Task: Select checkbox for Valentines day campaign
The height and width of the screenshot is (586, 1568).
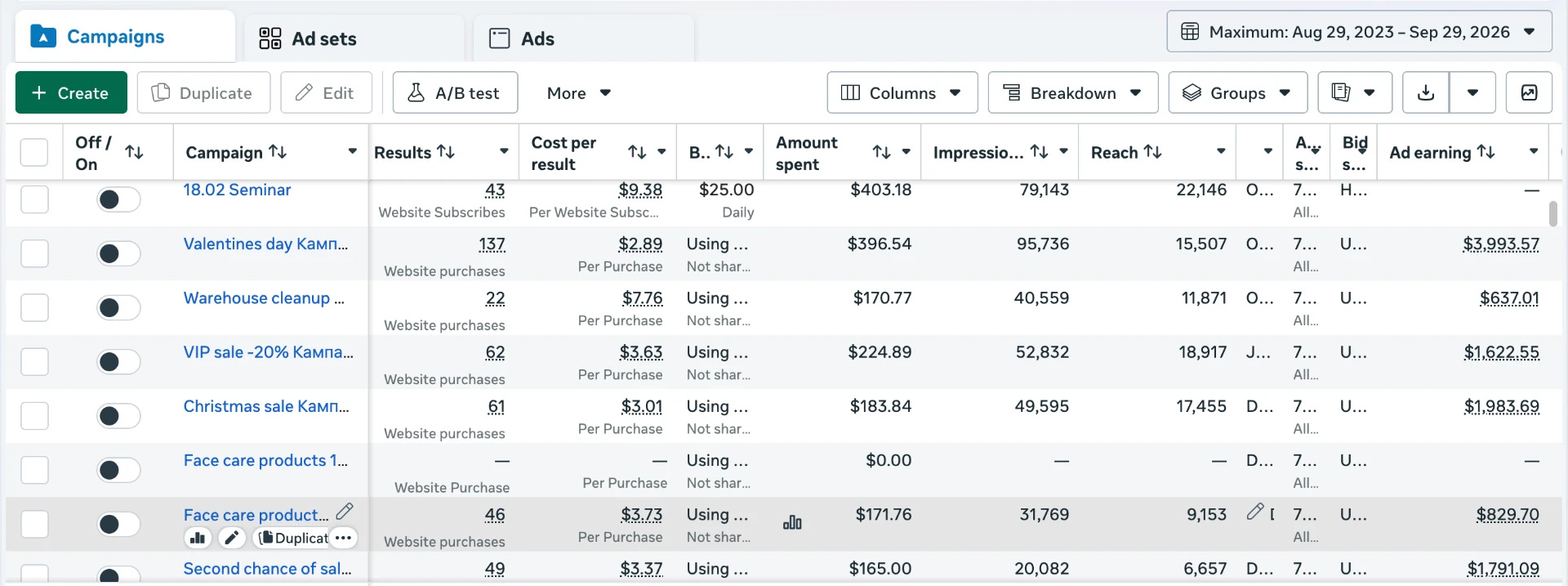Action: click(34, 253)
